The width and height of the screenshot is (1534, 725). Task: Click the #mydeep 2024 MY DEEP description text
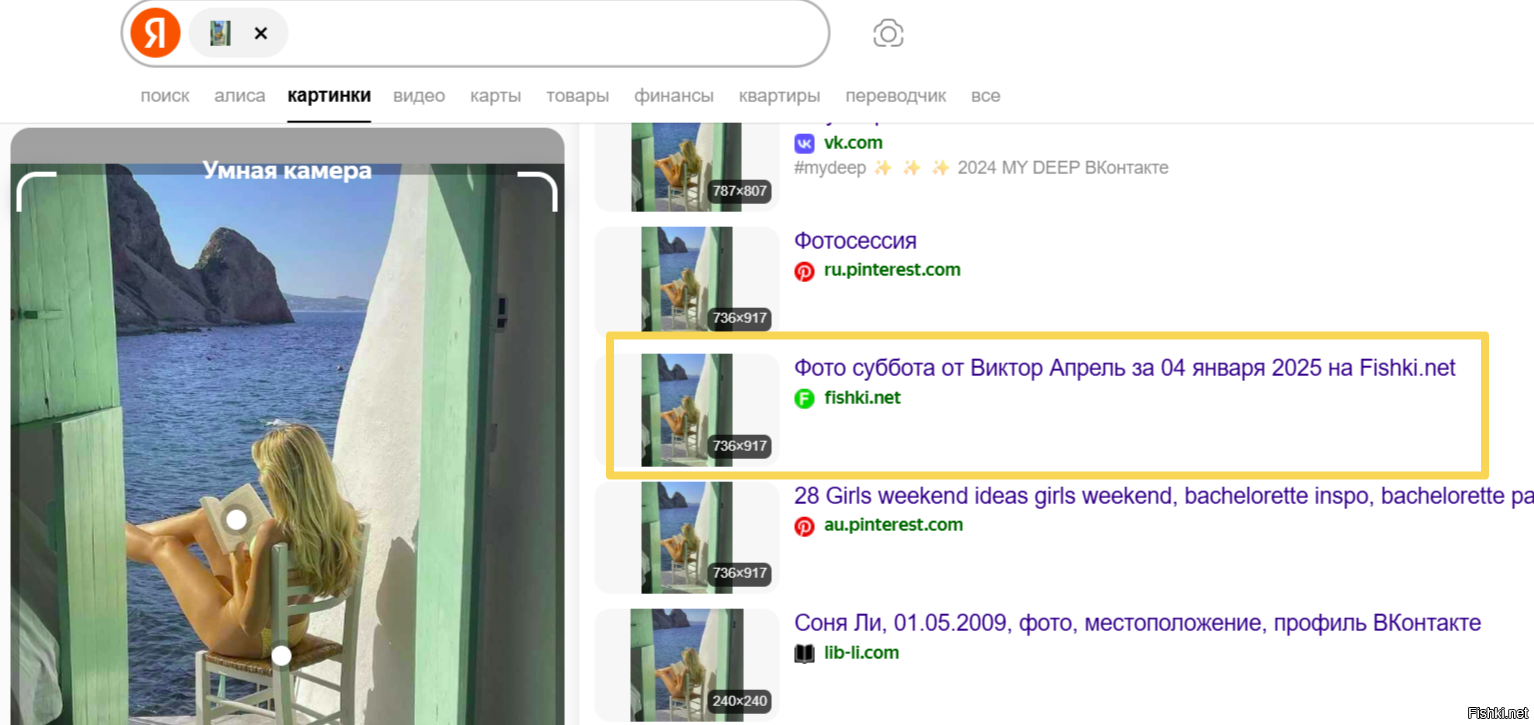981,168
